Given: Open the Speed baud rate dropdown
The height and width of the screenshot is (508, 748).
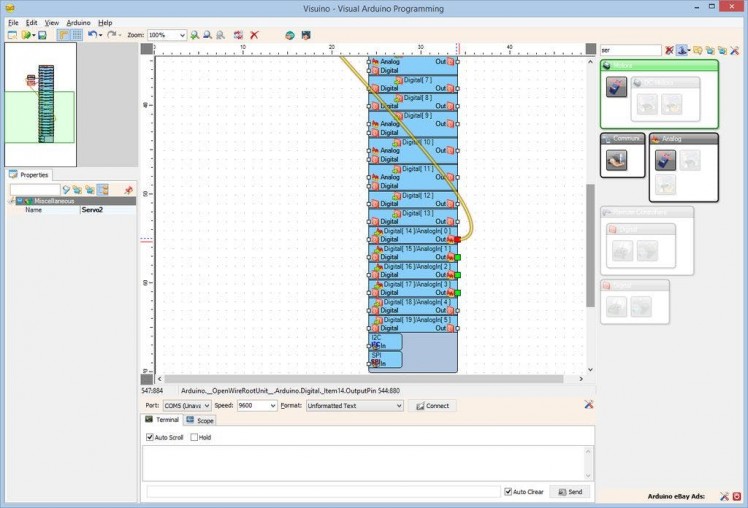Looking at the screenshot, I should click(x=272, y=406).
